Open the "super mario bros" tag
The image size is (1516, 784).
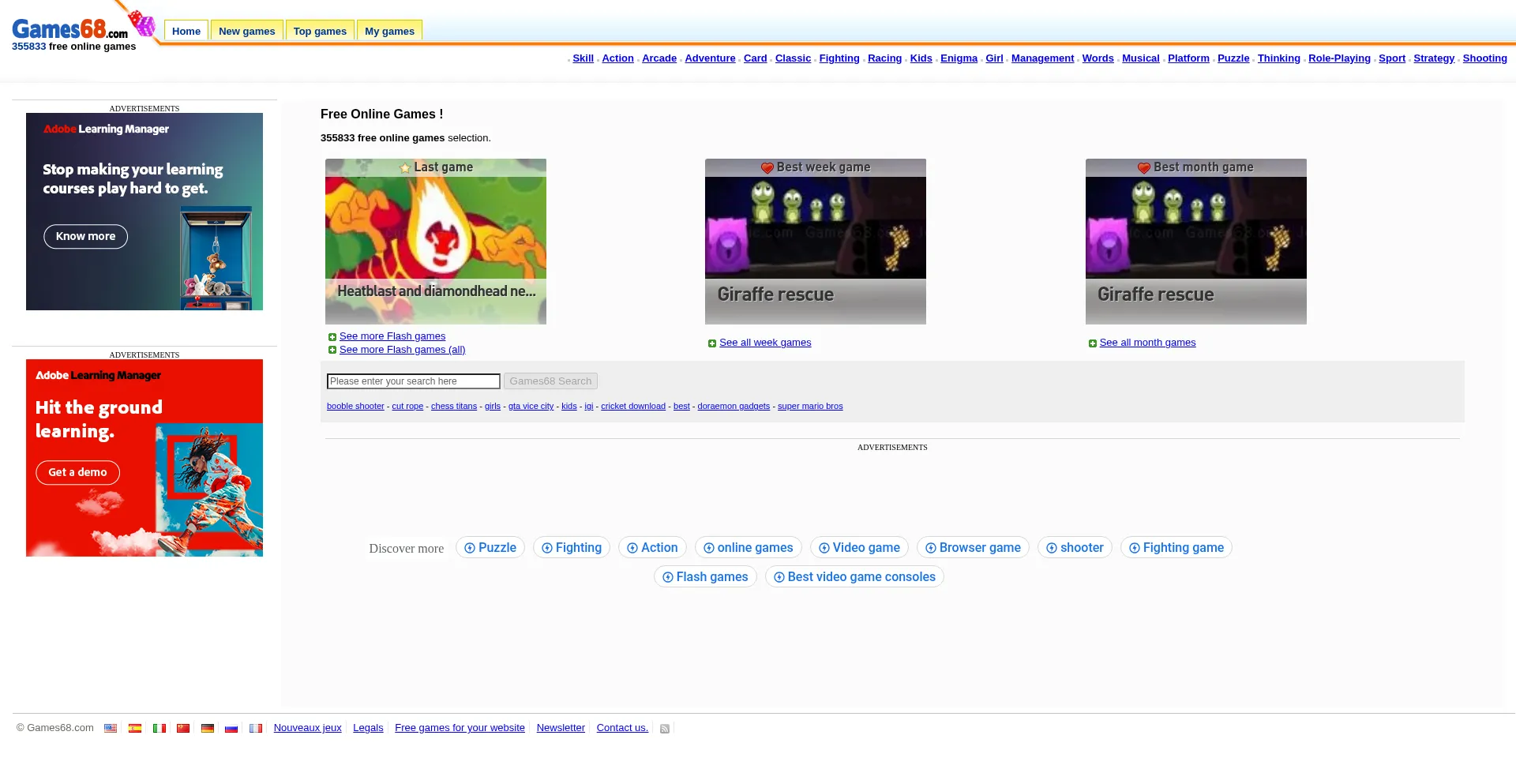pyautogui.click(x=810, y=407)
